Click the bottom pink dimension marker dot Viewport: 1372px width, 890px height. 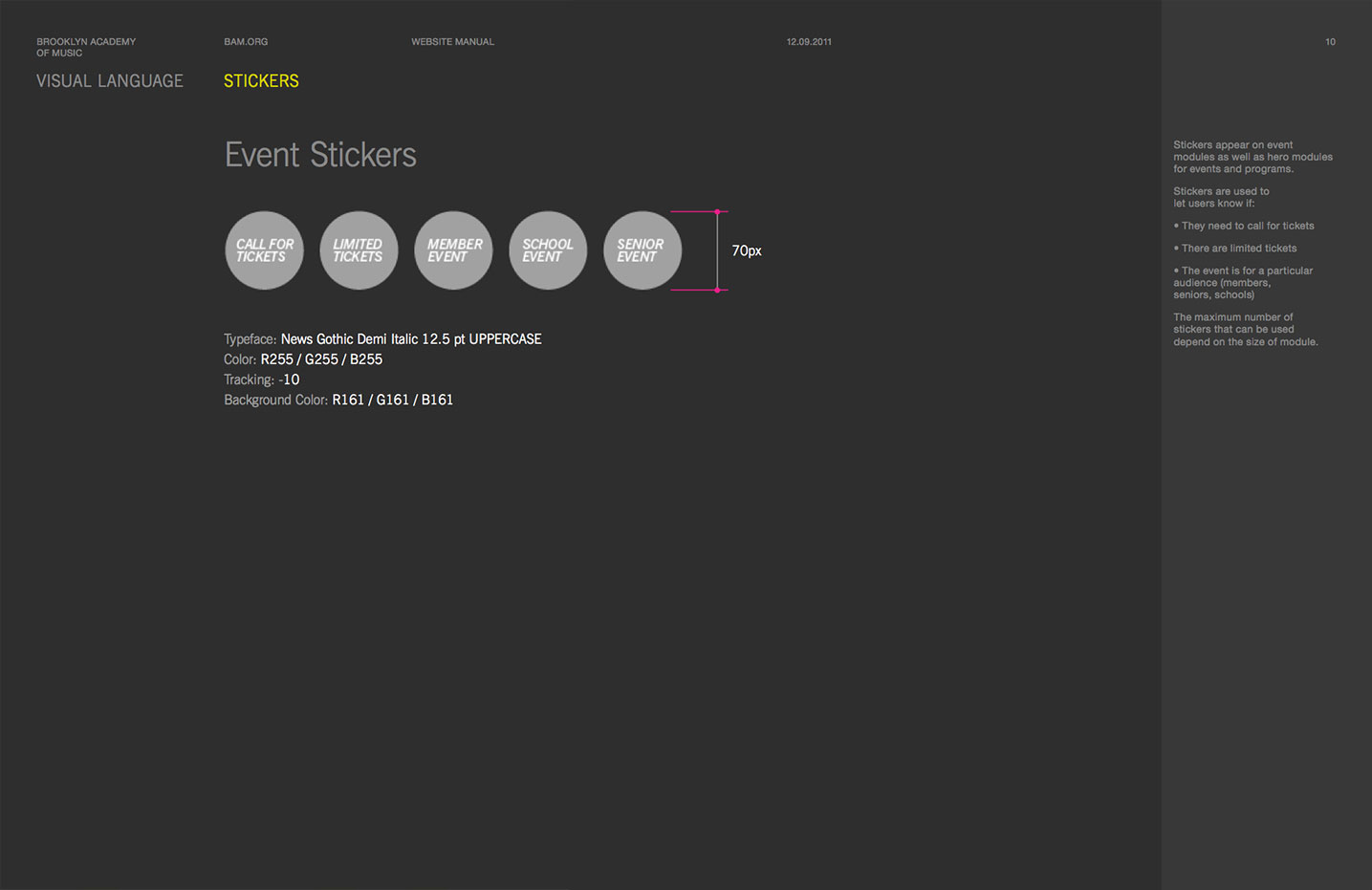pyautogui.click(x=717, y=290)
